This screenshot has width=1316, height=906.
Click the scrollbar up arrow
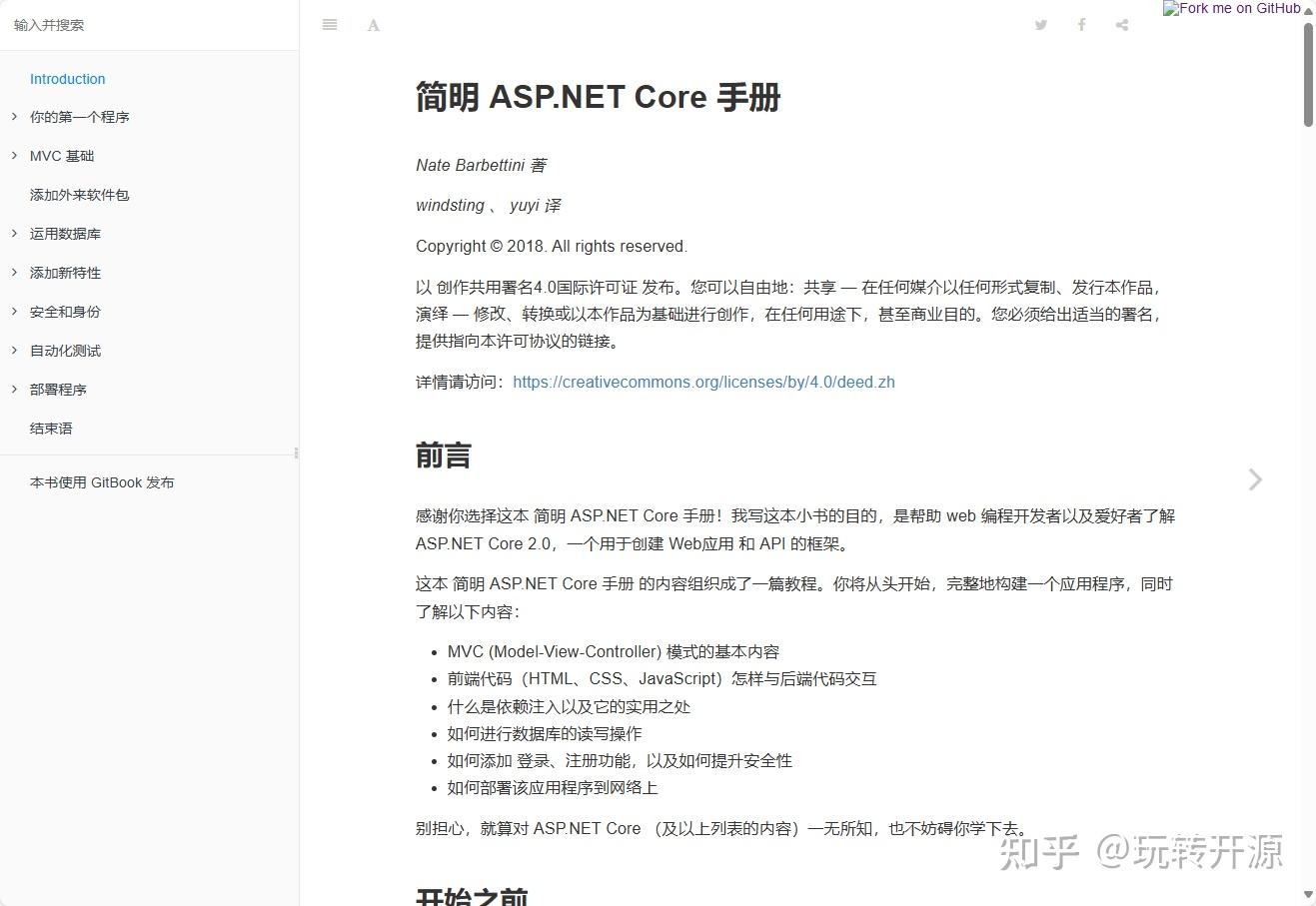click(x=1308, y=10)
